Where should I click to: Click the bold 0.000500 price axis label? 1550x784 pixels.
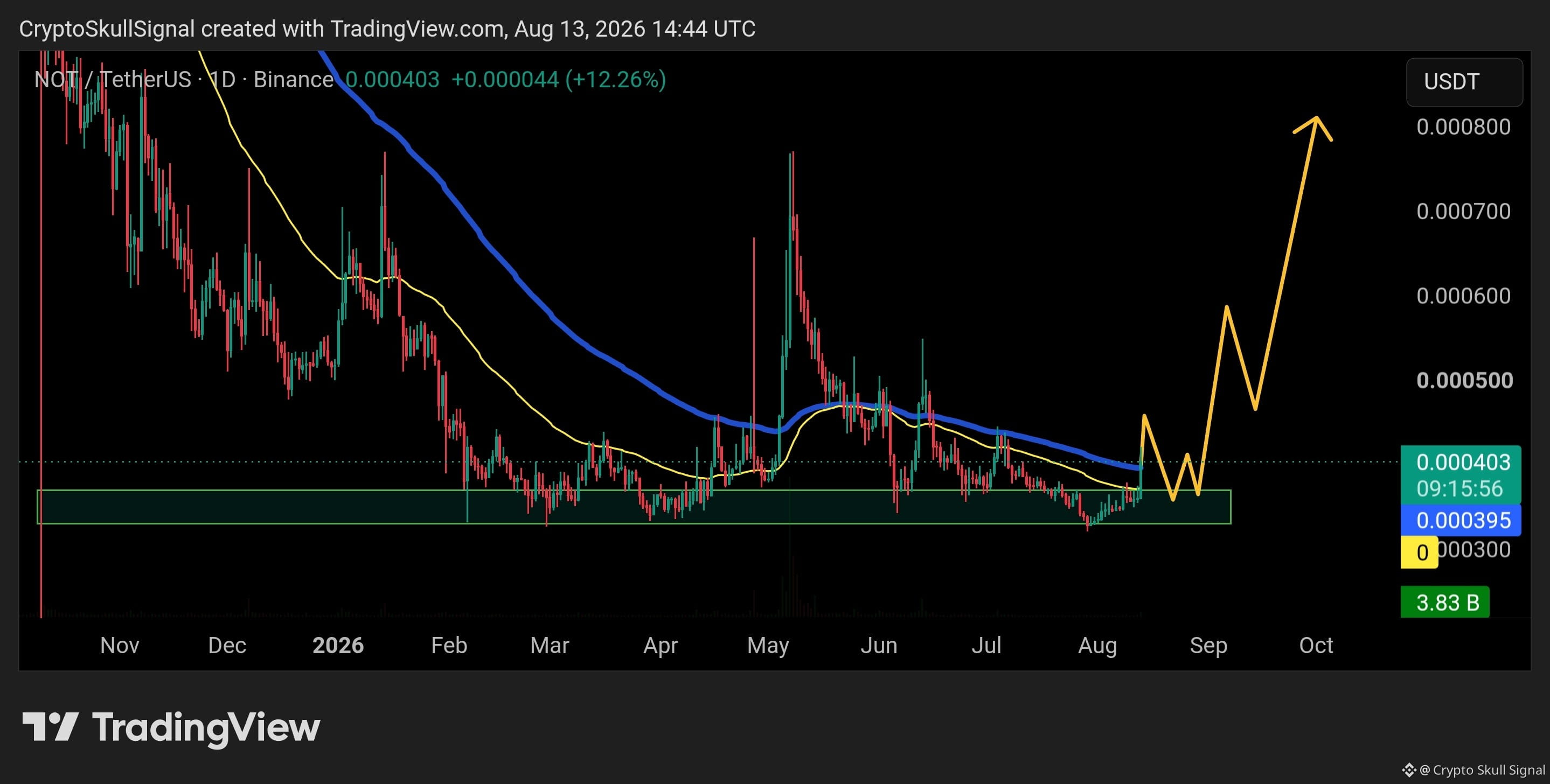pos(1464,381)
